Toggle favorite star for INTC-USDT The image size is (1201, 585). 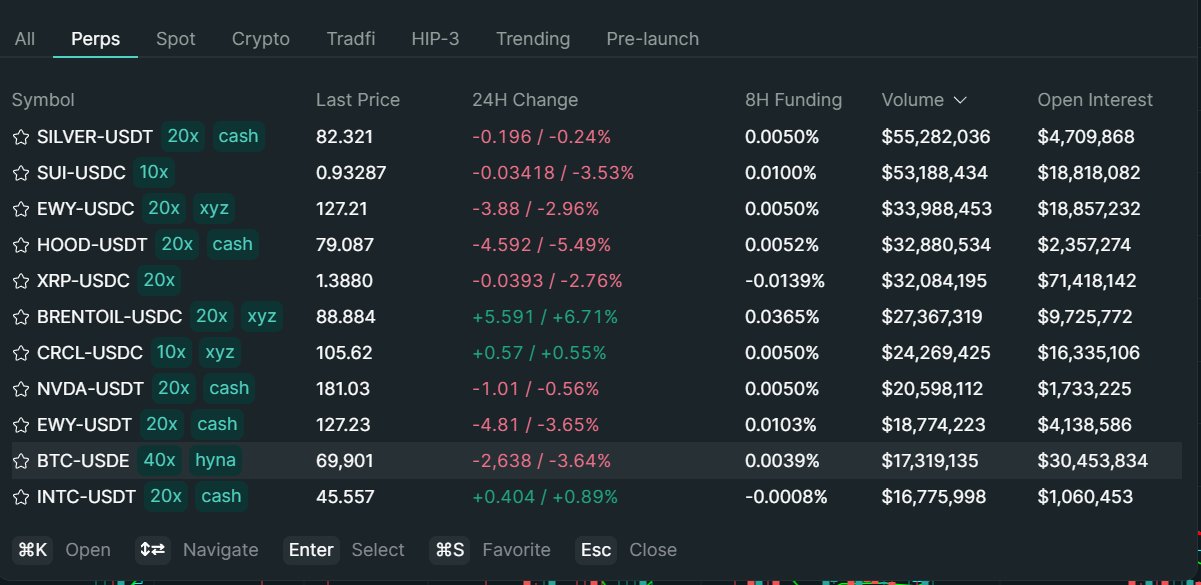[21, 497]
